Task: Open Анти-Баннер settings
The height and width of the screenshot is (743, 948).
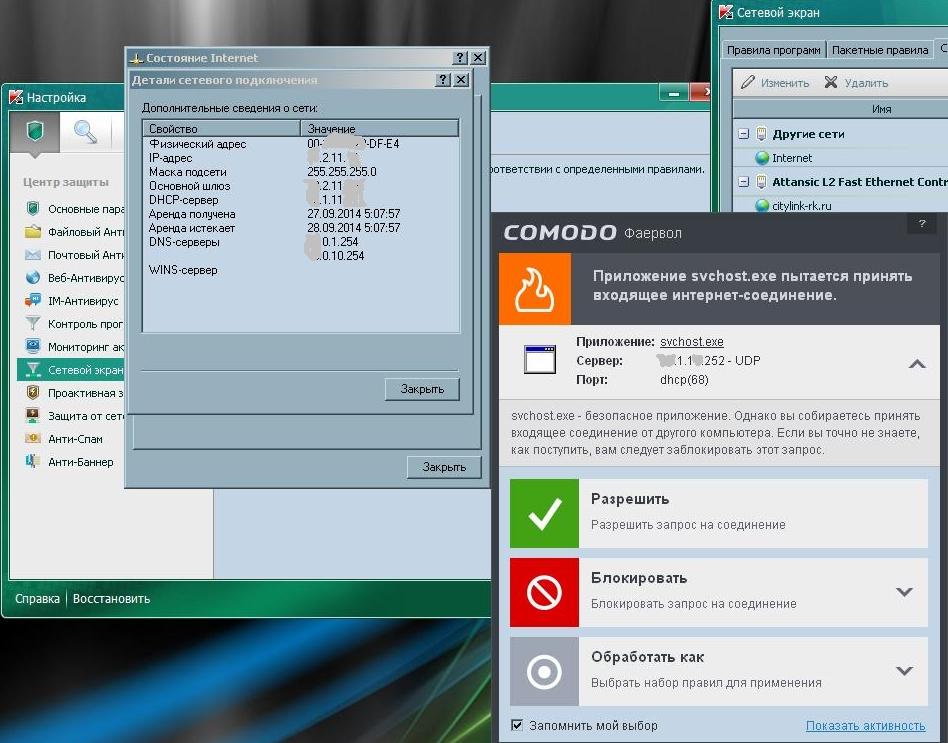Action: tap(80, 462)
